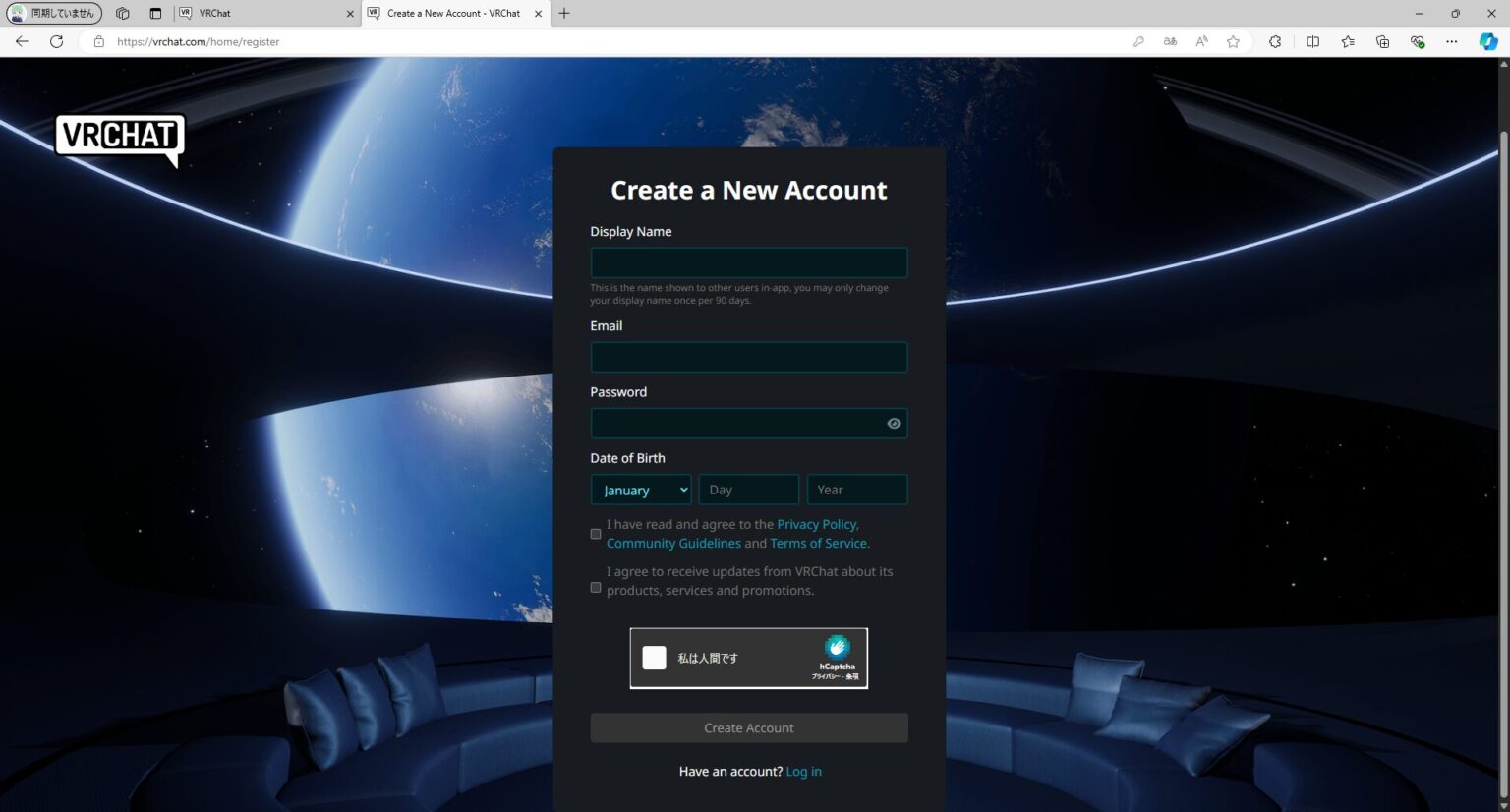
Task: Follow the Log in link
Action: click(803, 772)
